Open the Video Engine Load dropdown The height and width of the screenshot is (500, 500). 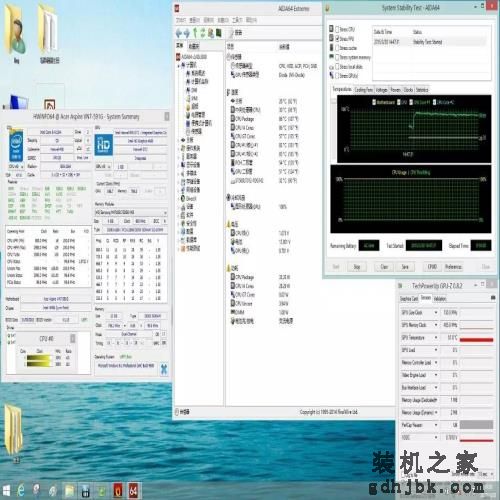click(436, 375)
